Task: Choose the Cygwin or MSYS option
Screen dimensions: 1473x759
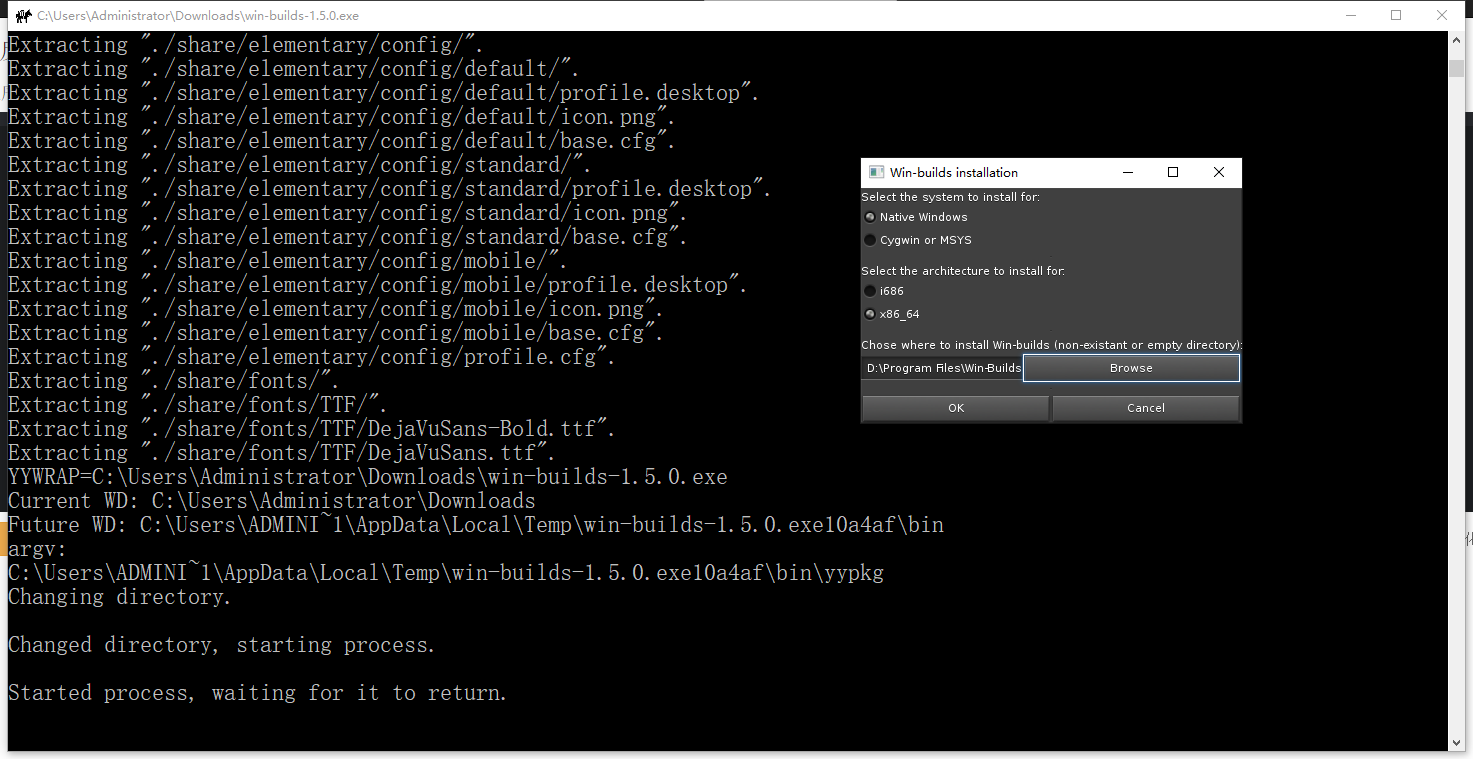Action: click(x=870, y=240)
